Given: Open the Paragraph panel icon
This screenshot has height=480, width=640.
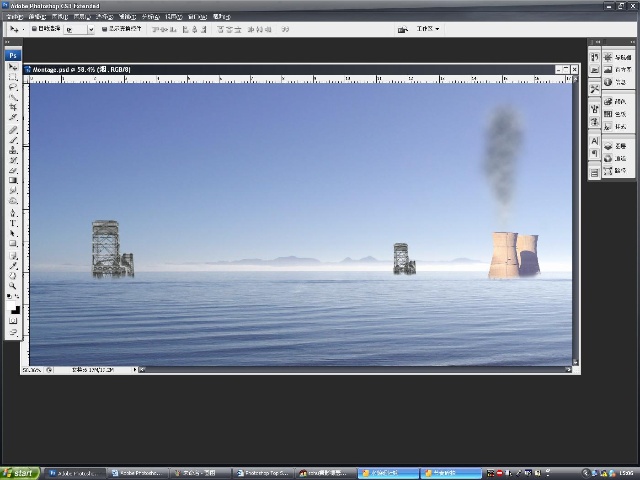Looking at the screenshot, I should (594, 153).
